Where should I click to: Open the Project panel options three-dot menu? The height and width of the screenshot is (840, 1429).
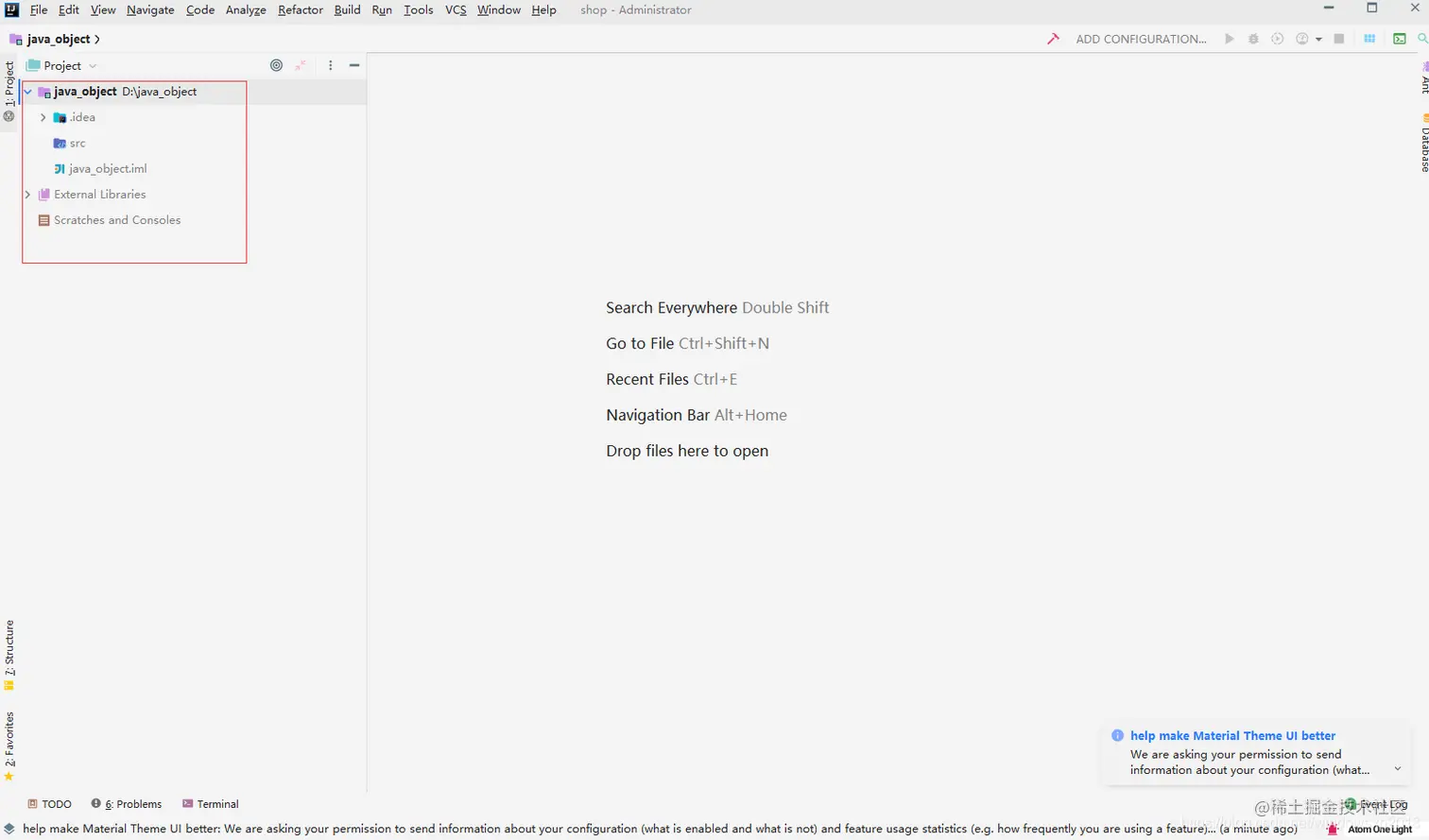tap(330, 65)
